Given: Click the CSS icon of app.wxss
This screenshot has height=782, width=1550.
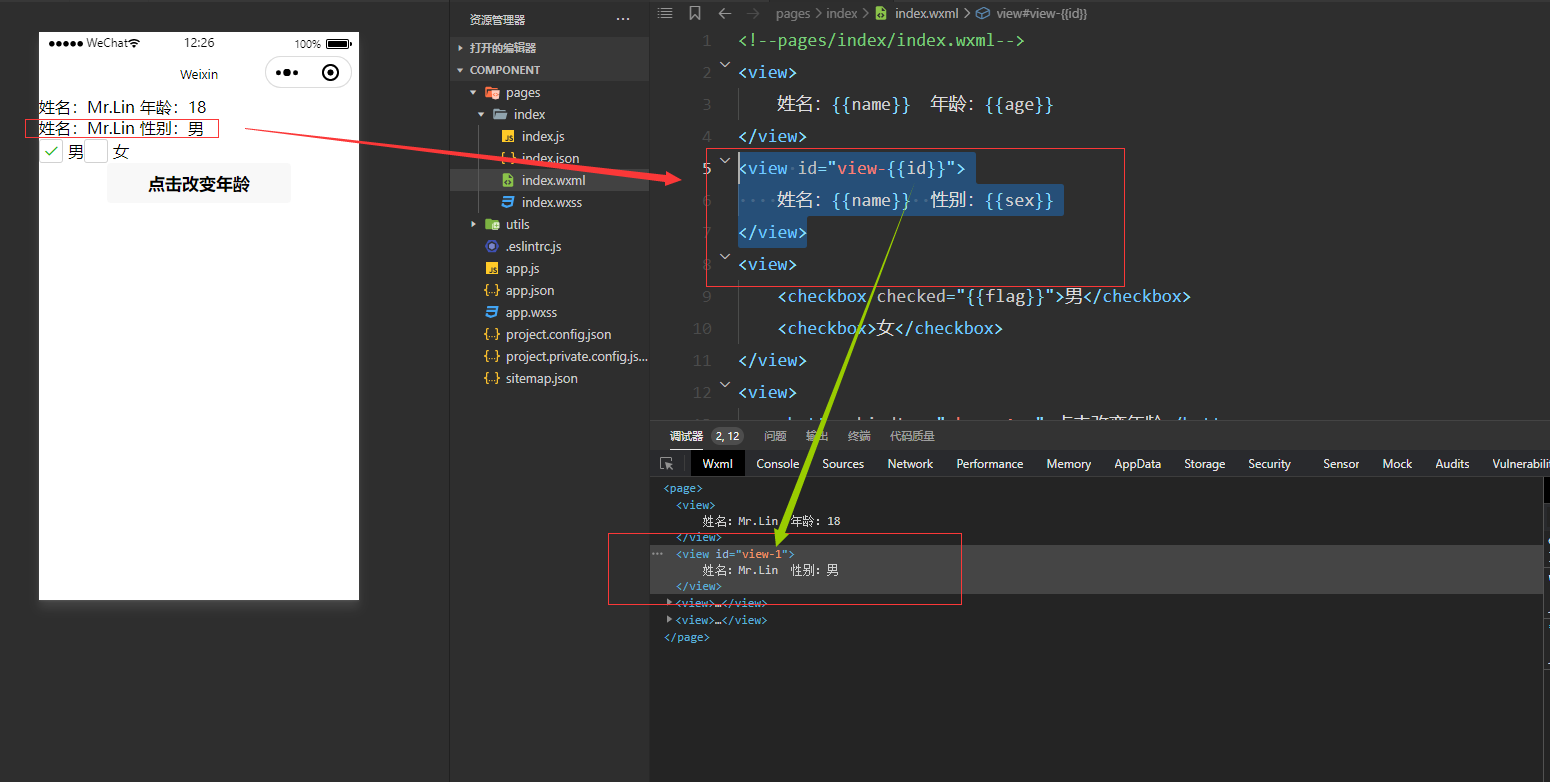Looking at the screenshot, I should [491, 312].
